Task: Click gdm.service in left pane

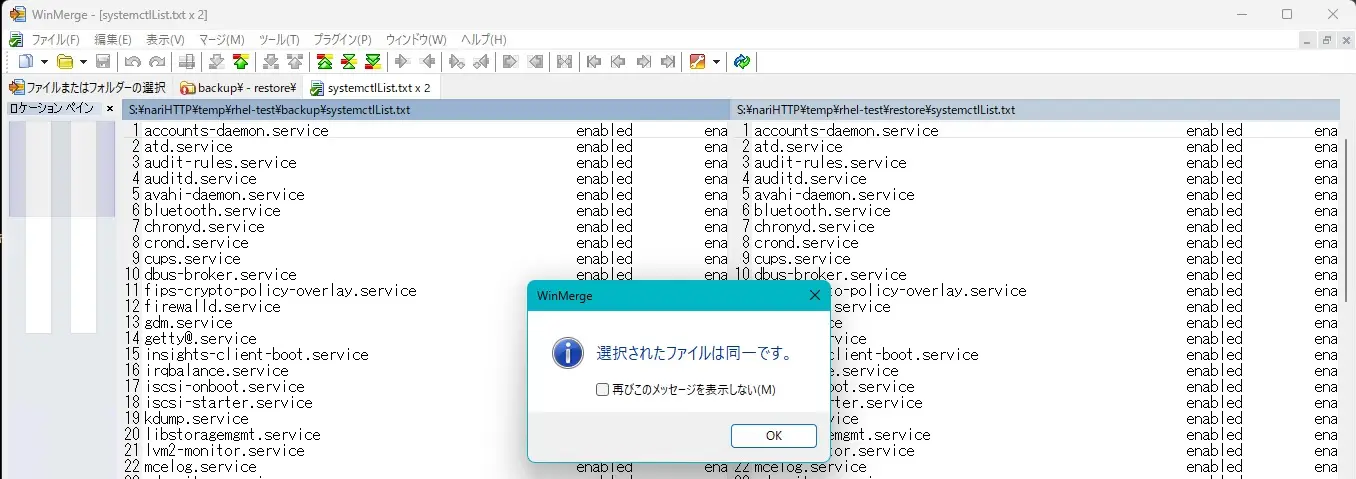Action: (x=188, y=322)
